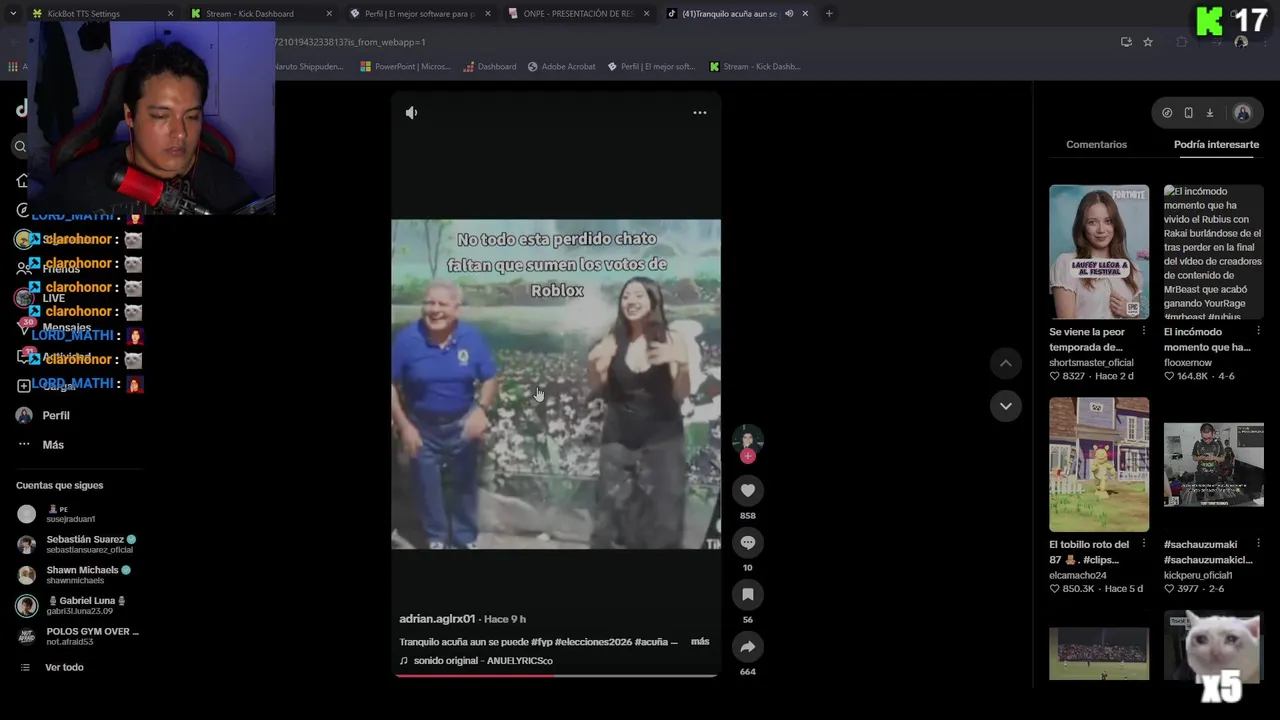Click the download desktop app icon in the top pill
Viewport: 1280px width, 720px height.
[1209, 113]
